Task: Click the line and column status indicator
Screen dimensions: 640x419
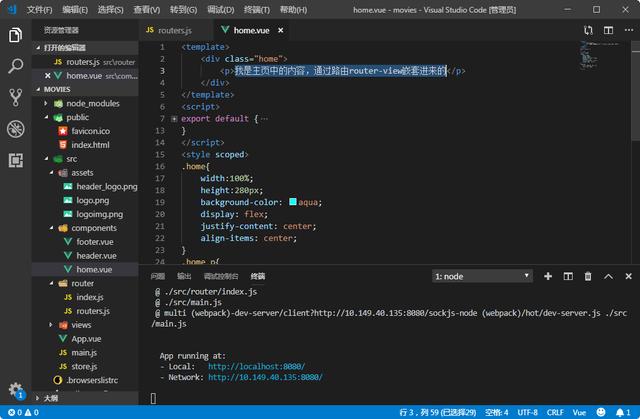Action: 437,412
